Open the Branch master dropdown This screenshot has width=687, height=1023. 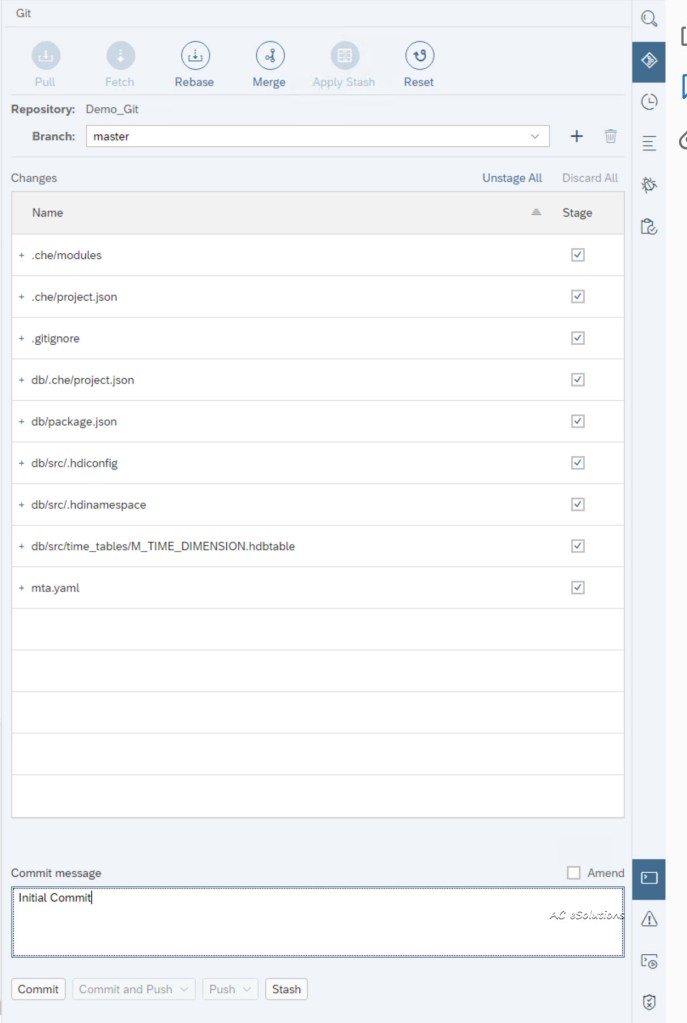point(538,136)
